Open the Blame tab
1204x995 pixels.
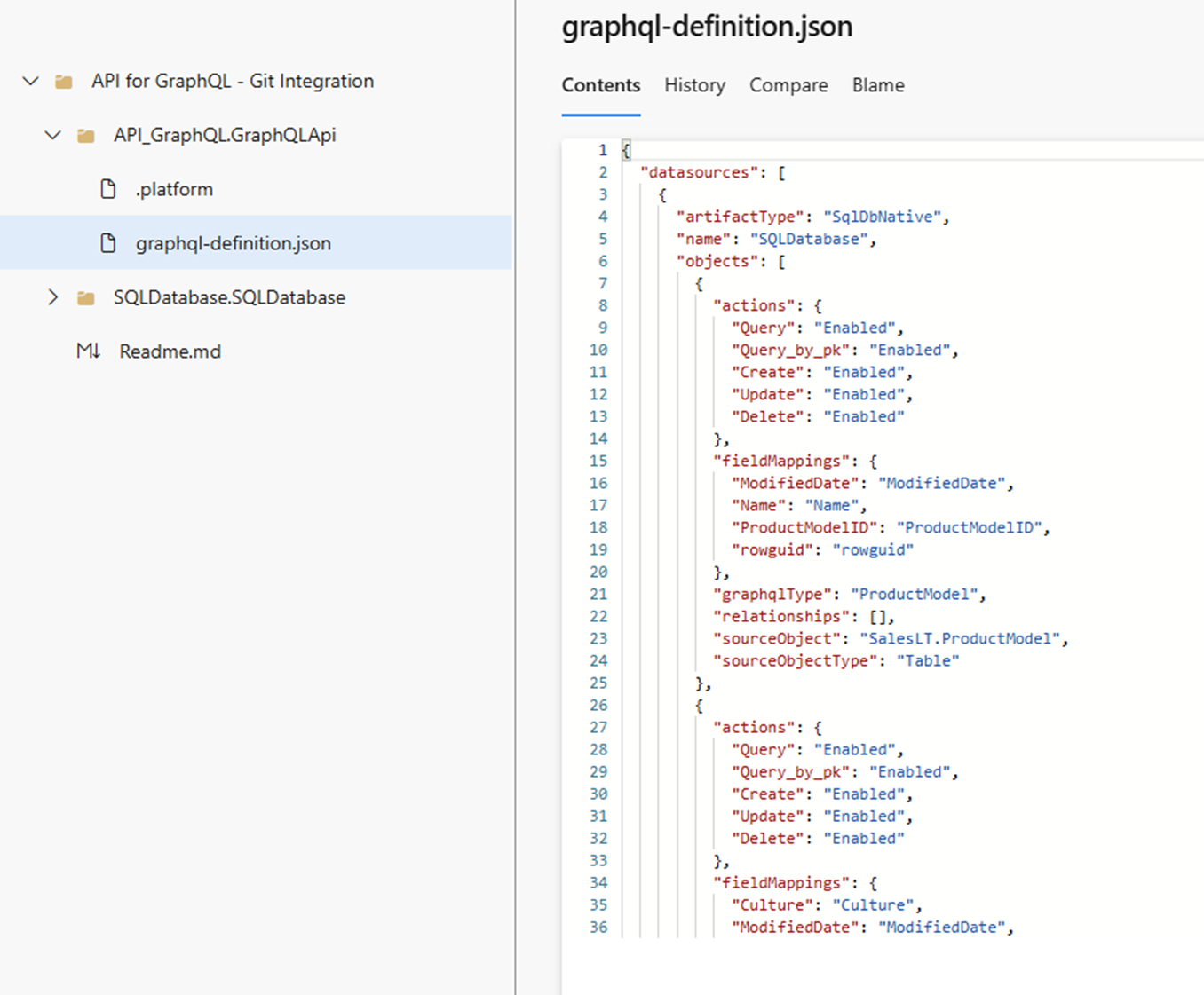click(877, 85)
